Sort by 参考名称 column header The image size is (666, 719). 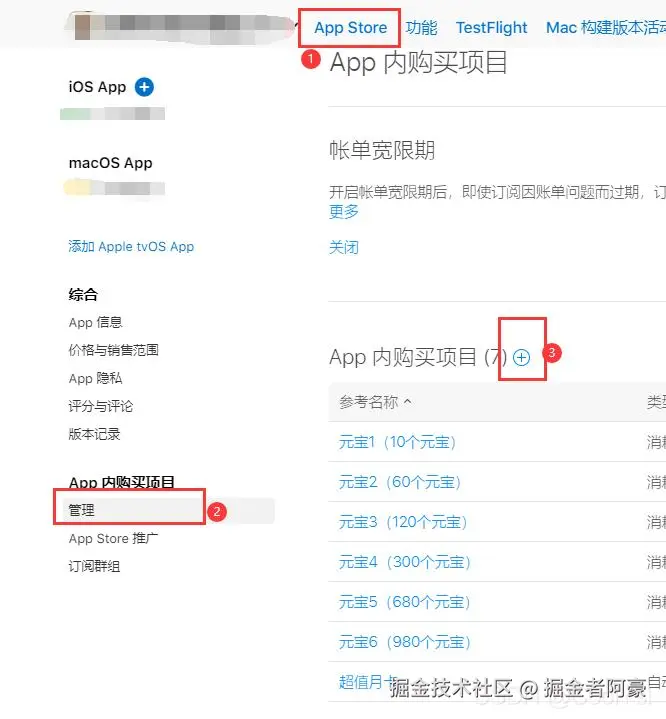(375, 402)
